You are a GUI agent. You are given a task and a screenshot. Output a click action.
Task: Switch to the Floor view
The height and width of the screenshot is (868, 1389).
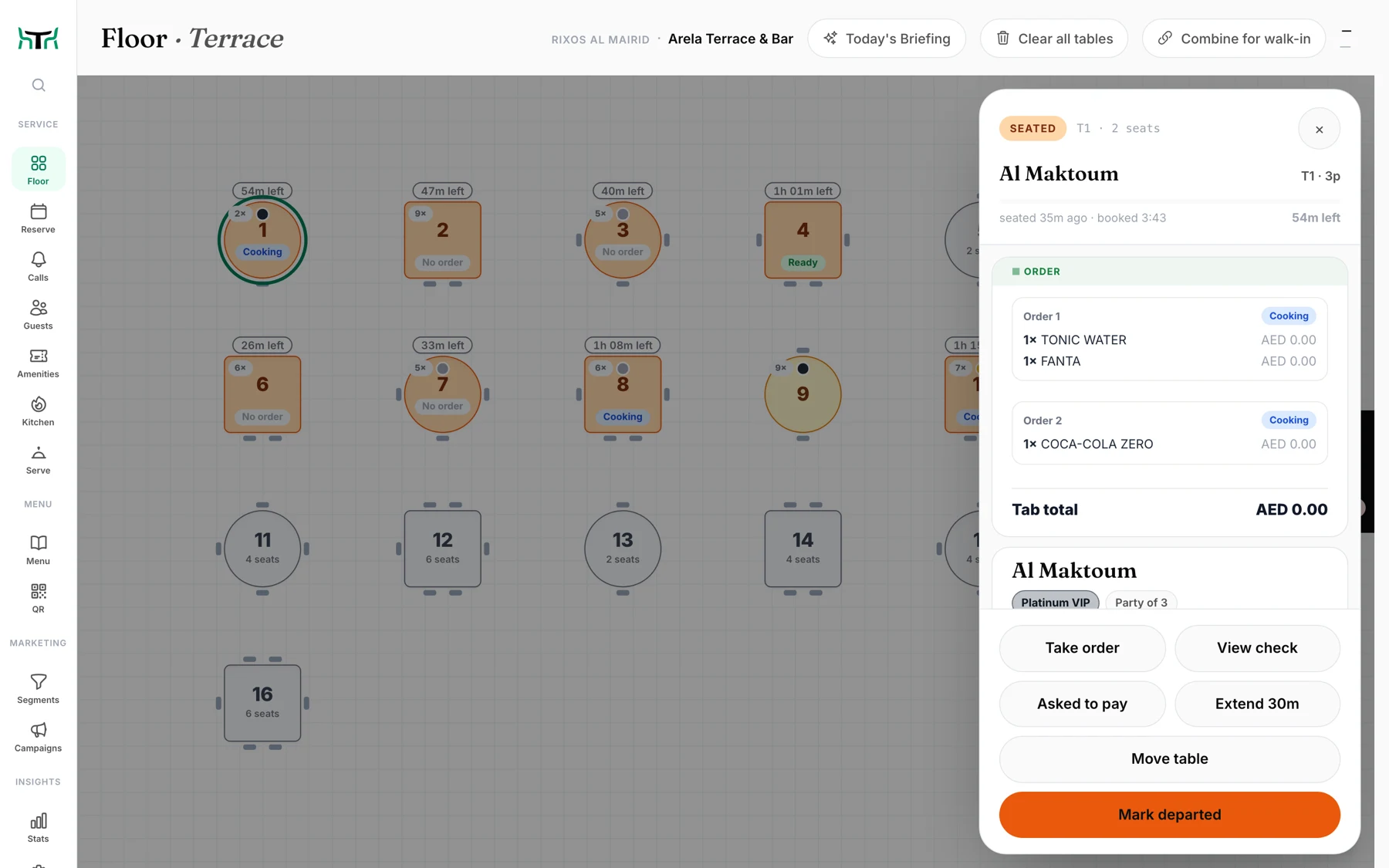coord(38,169)
